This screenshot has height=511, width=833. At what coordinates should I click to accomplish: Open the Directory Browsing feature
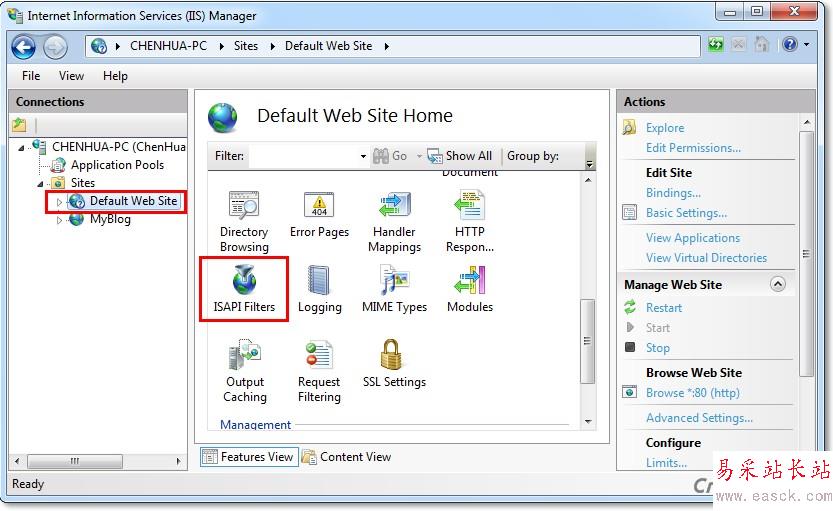coord(244,222)
